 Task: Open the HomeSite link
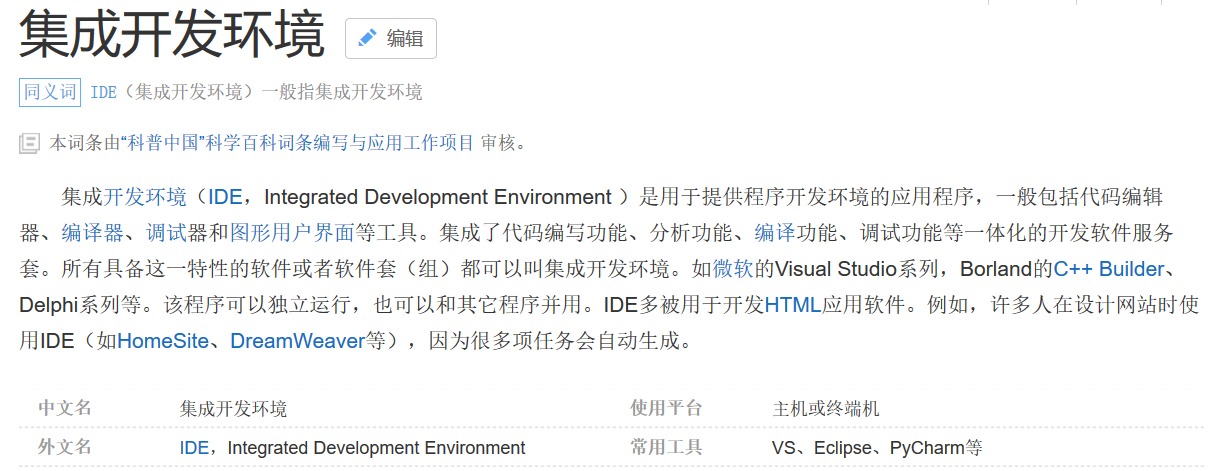click(163, 342)
